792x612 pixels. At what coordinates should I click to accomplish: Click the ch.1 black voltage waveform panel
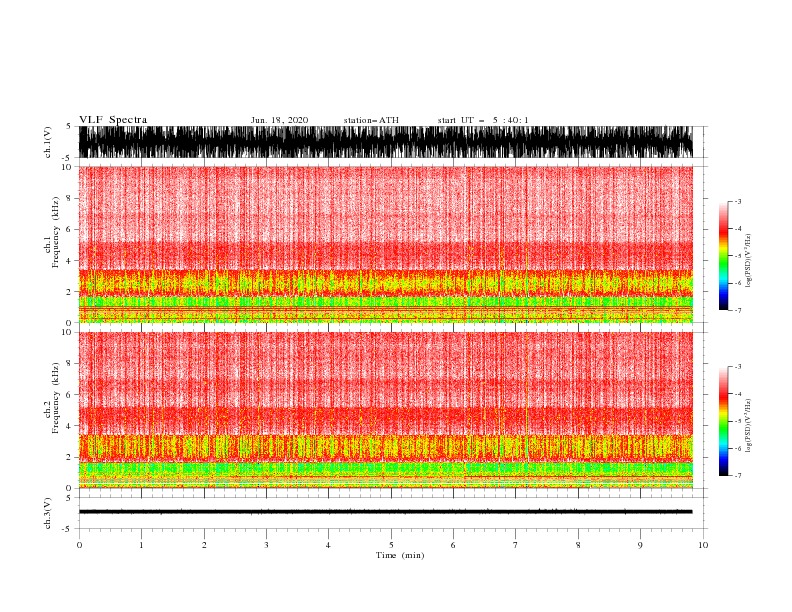(386, 142)
